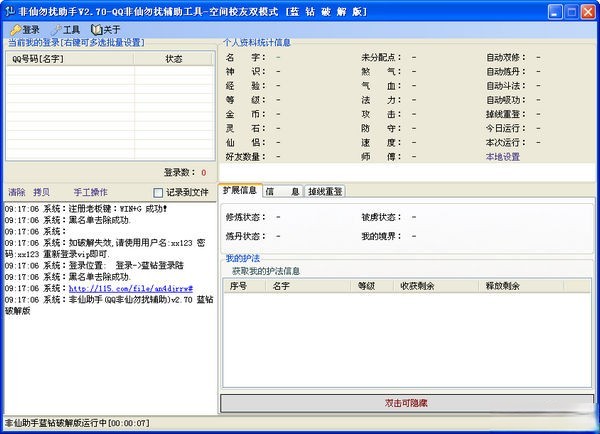The height and width of the screenshot is (434, 600).
Task: Open the 手工操作 manual operation link
Action: coord(90,192)
